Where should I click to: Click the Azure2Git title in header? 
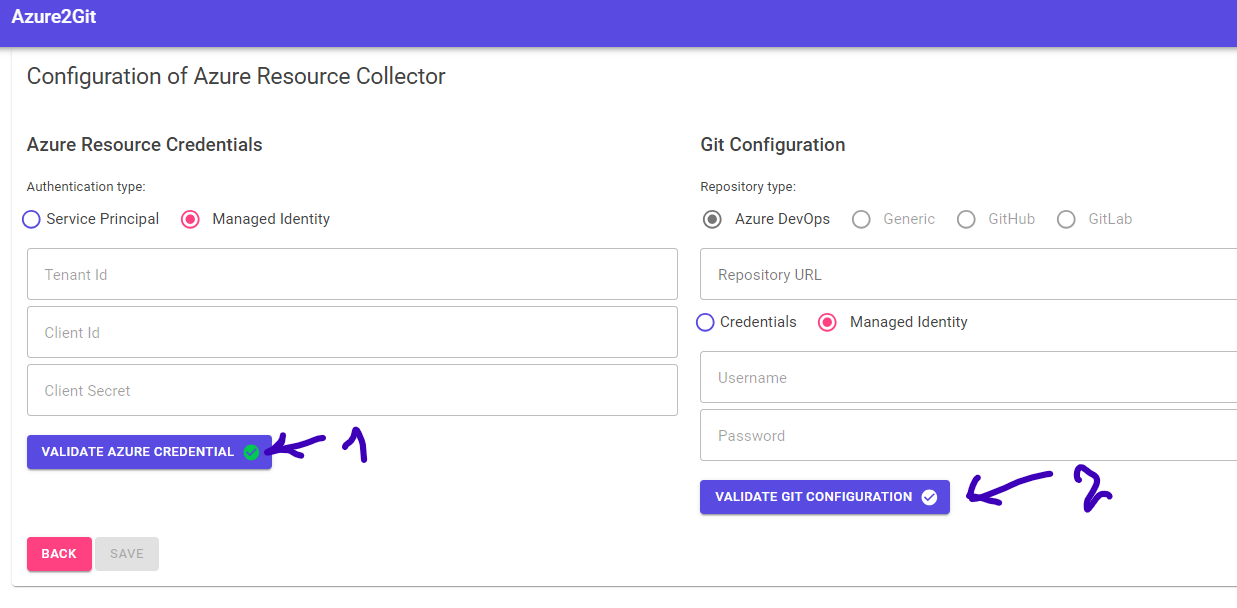[x=54, y=17]
